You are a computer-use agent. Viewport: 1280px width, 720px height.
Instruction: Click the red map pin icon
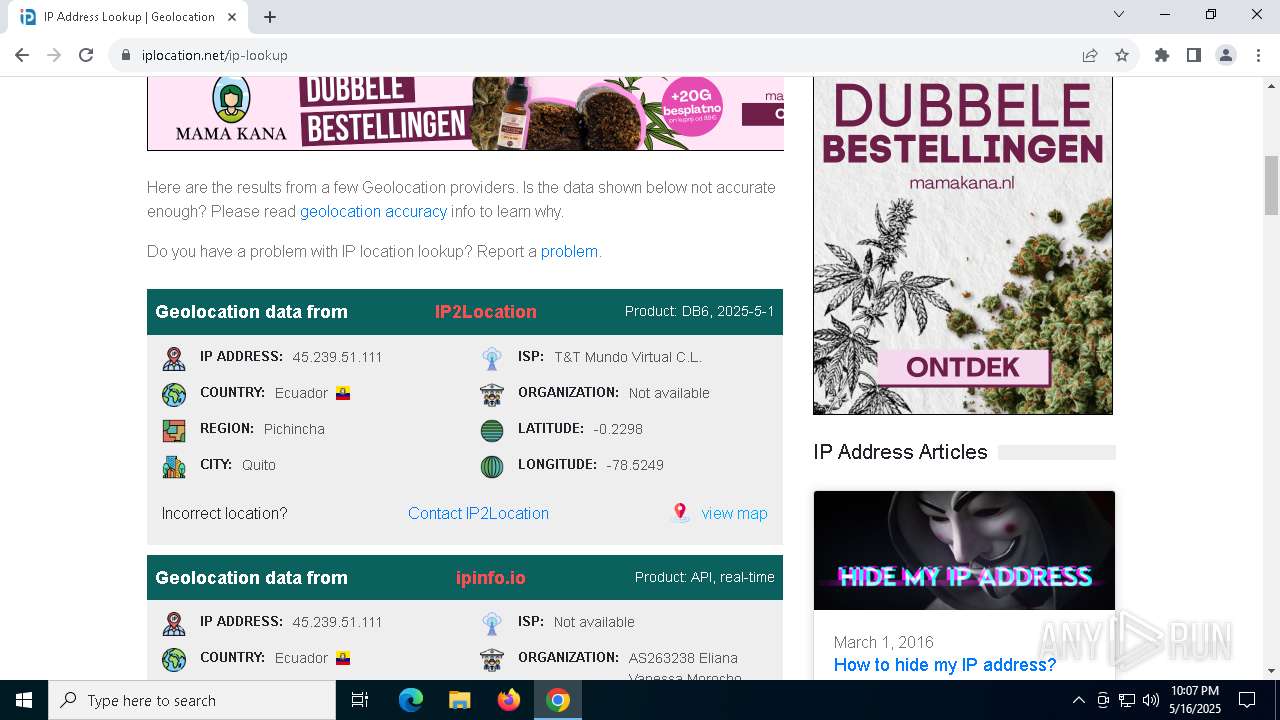[x=680, y=512]
